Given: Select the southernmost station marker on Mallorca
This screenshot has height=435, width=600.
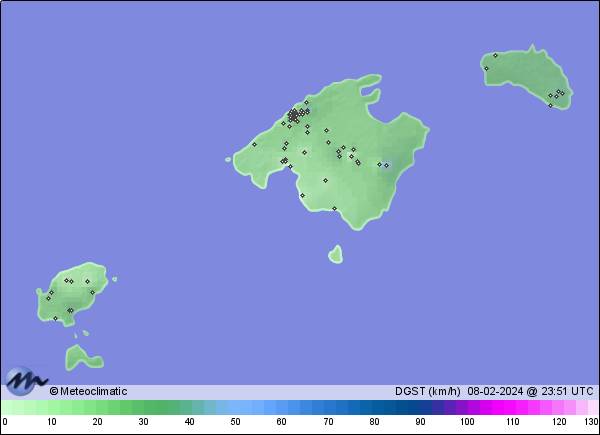Looking at the screenshot, I should pyautogui.click(x=334, y=209).
